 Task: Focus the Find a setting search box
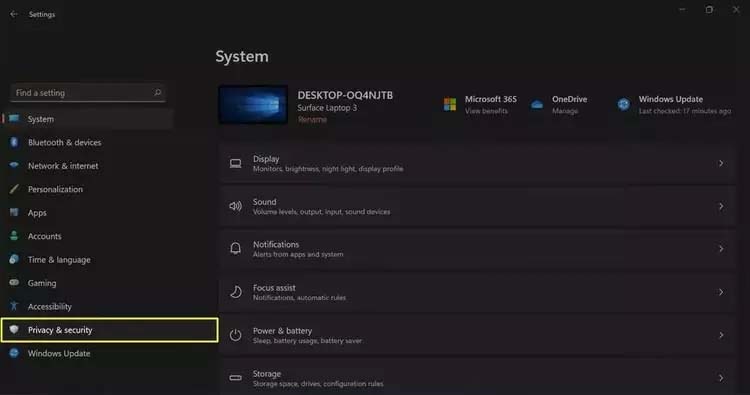click(88, 93)
